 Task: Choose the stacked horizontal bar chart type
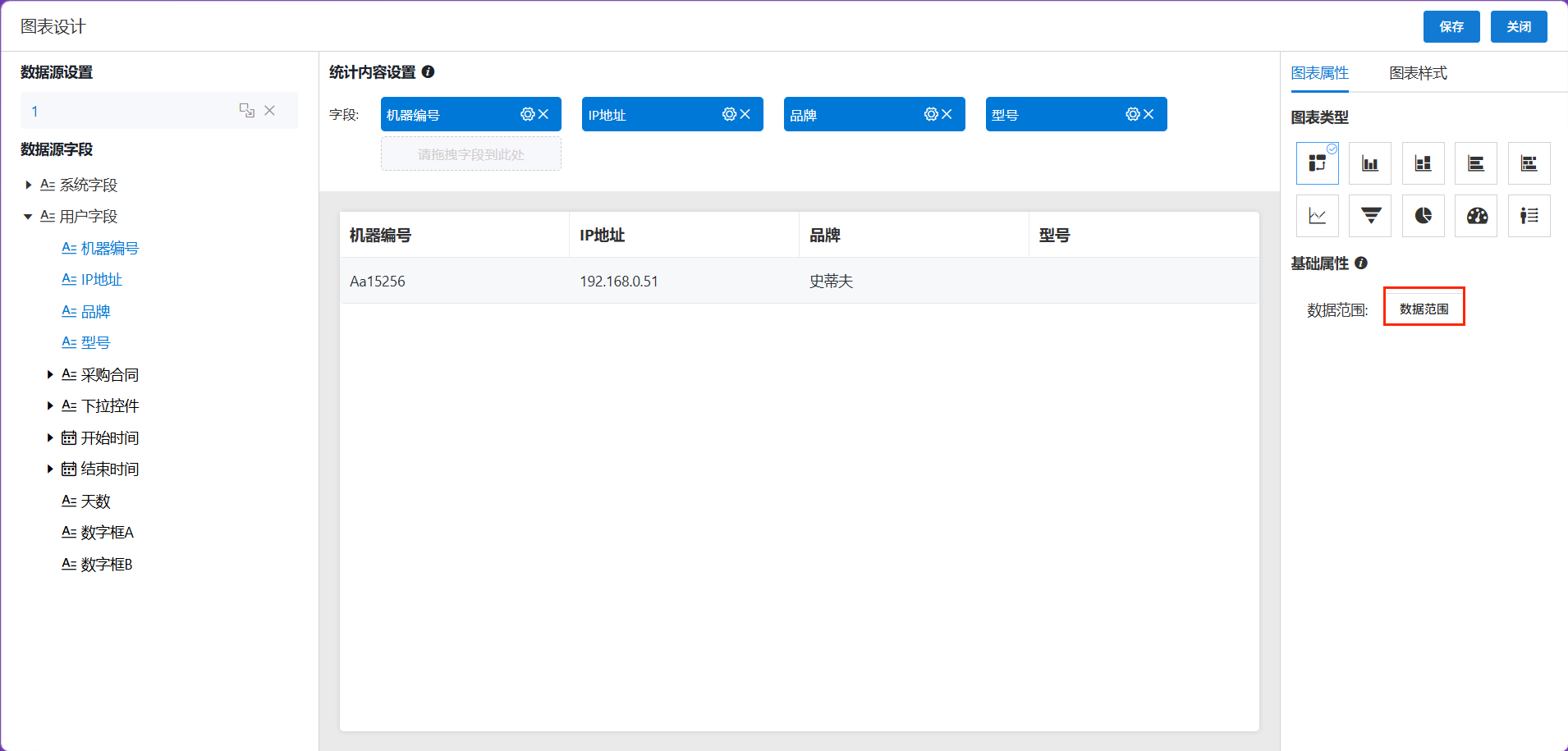pyautogui.click(x=1529, y=163)
